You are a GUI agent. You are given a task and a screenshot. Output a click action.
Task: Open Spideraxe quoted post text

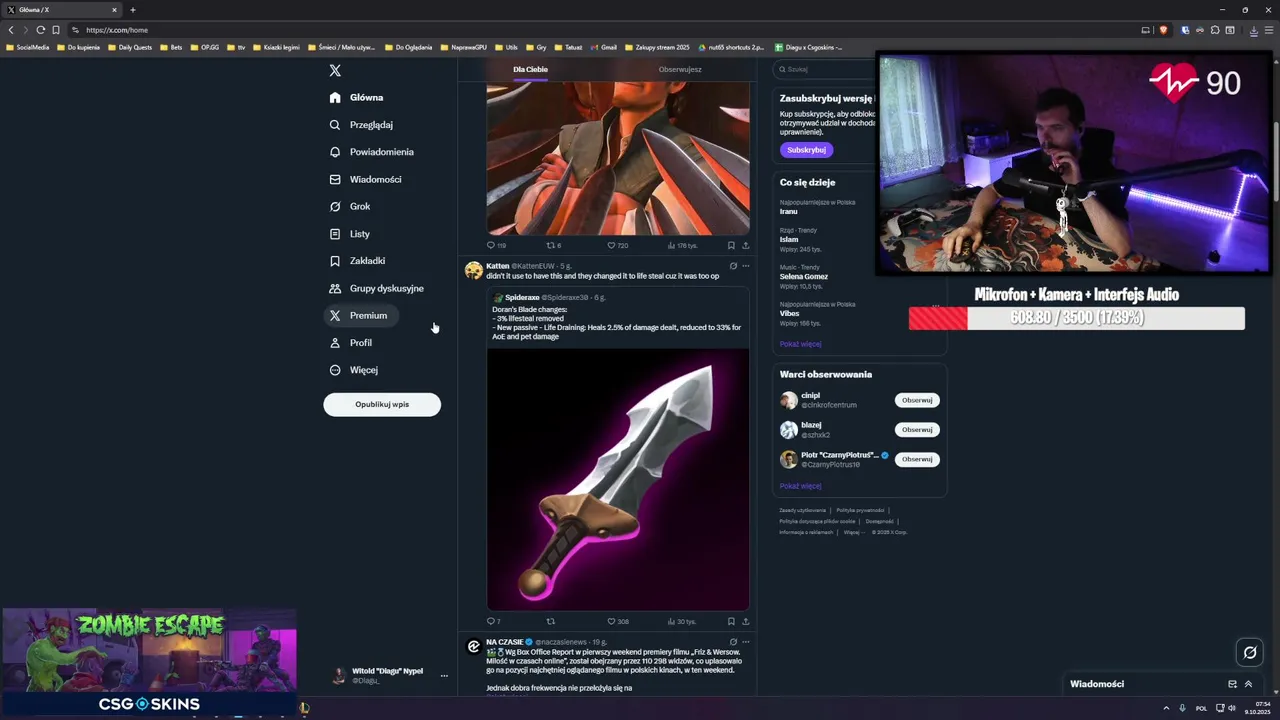point(616,323)
